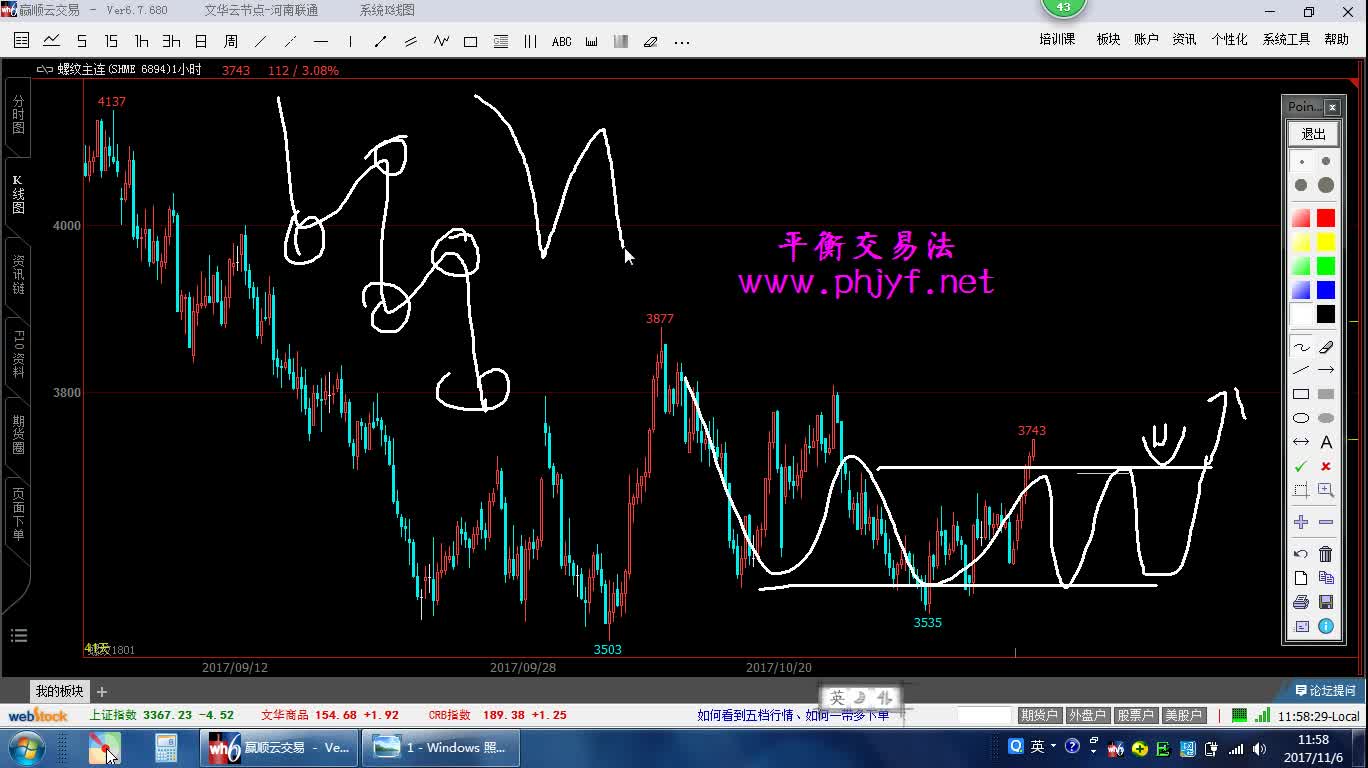The height and width of the screenshot is (768, 1368).
Task: Click the floppy disk save icon
Action: (x=1326, y=602)
